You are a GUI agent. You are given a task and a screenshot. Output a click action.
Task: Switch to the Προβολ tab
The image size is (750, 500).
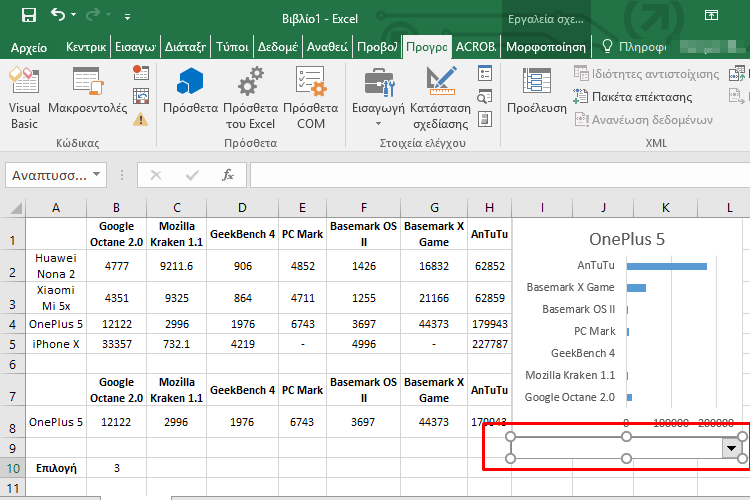(377, 47)
